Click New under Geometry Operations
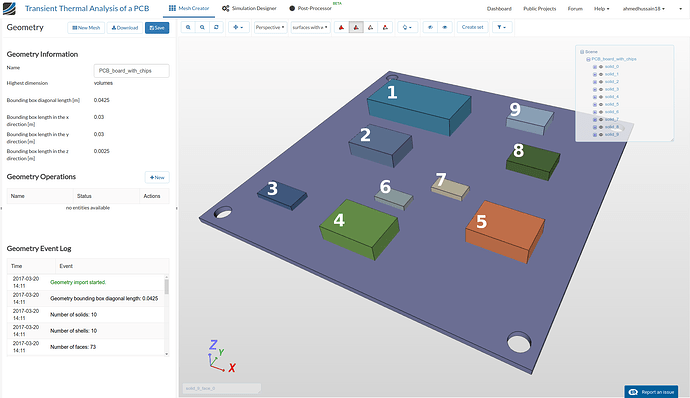The image size is (690, 398). (157, 177)
